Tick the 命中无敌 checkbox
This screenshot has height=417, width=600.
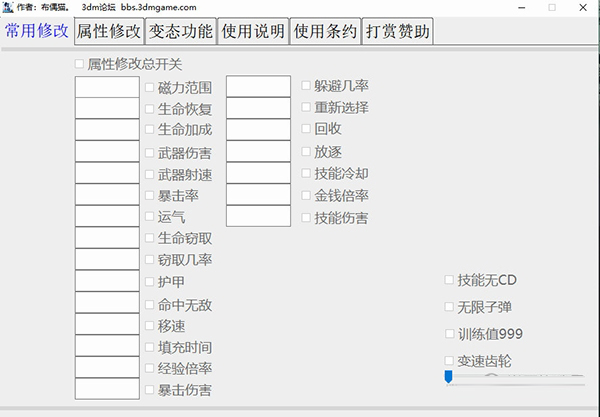[149, 305]
